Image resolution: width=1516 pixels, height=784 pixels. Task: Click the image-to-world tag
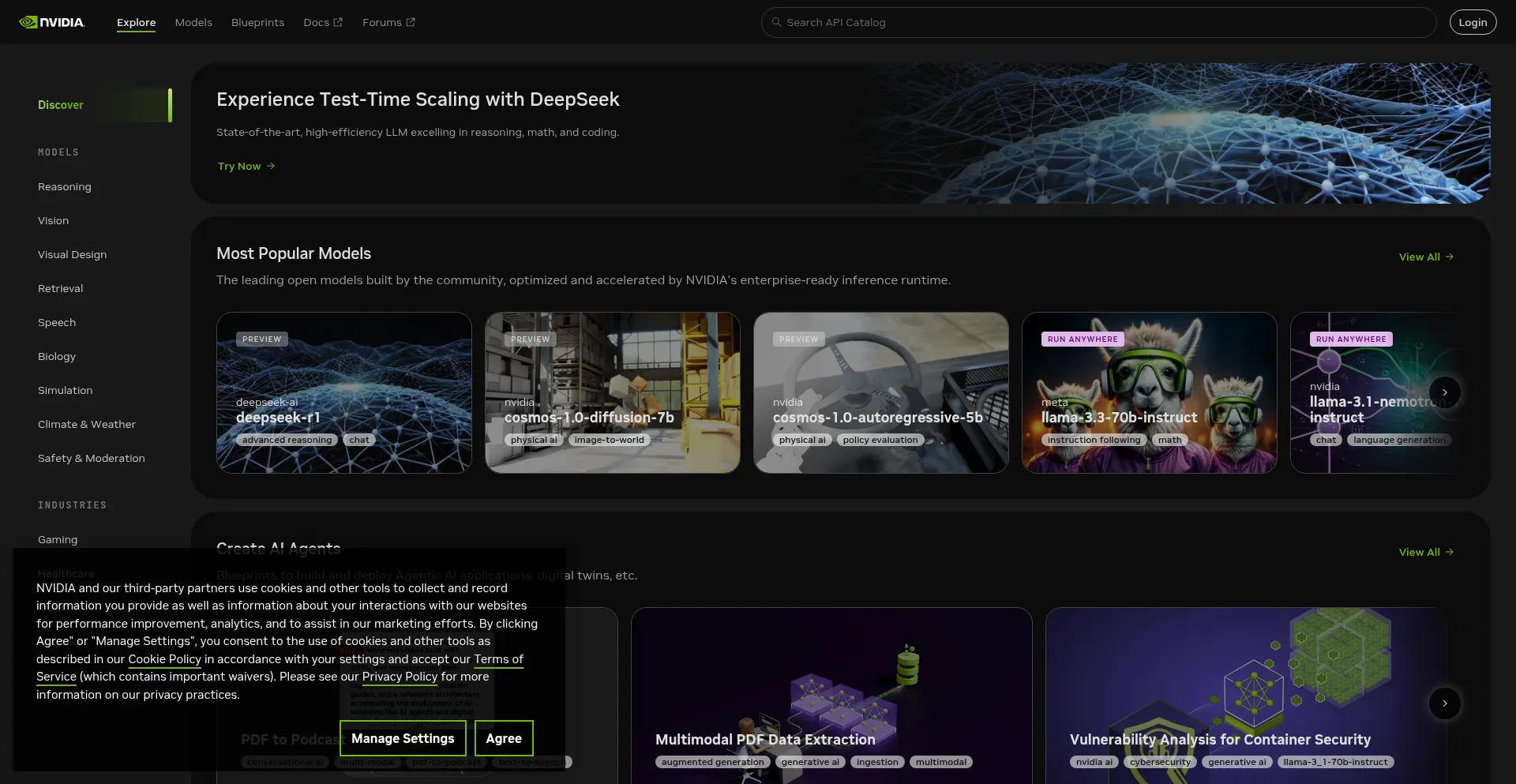609,440
